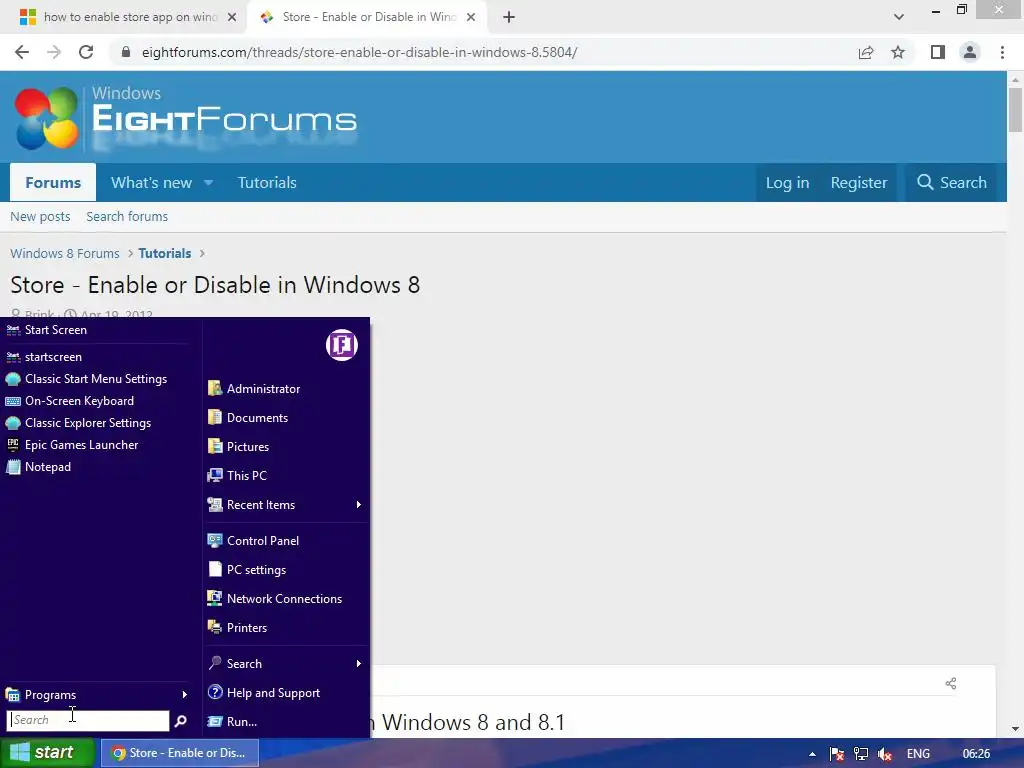
Task: Click the This PC computer icon
Action: 215,475
